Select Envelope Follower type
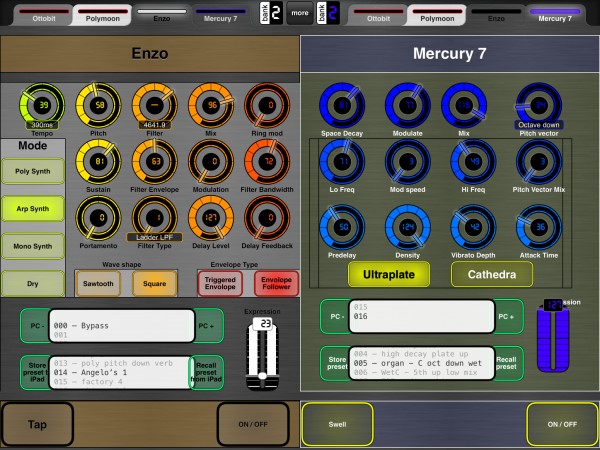Screen dimensions: 600x450 coord(276,284)
